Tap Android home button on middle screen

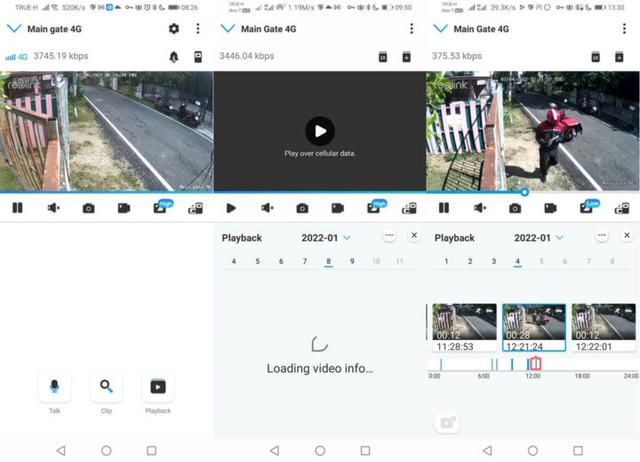tap(320, 451)
